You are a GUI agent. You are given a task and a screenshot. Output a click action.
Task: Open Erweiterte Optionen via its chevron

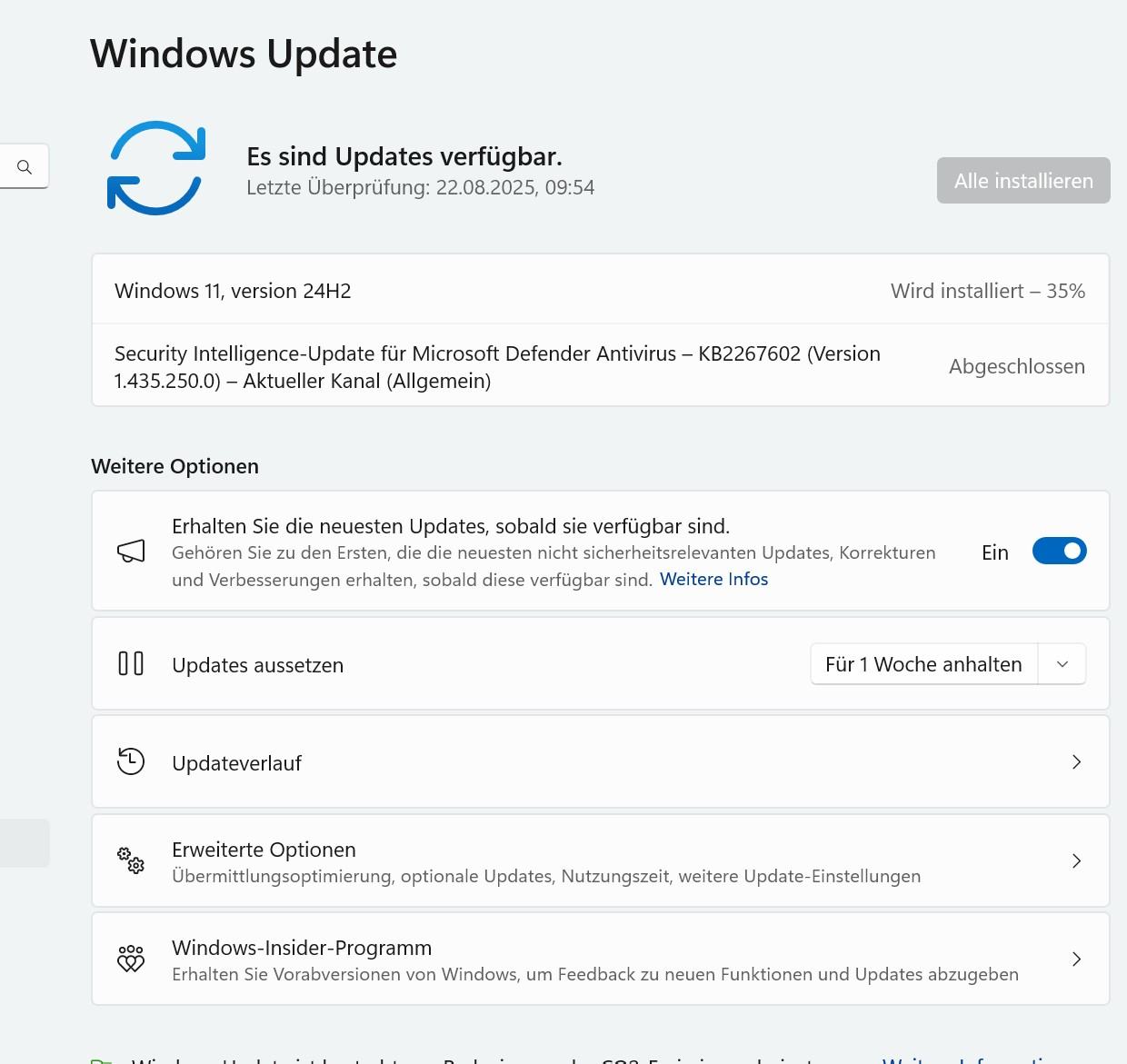1076,860
